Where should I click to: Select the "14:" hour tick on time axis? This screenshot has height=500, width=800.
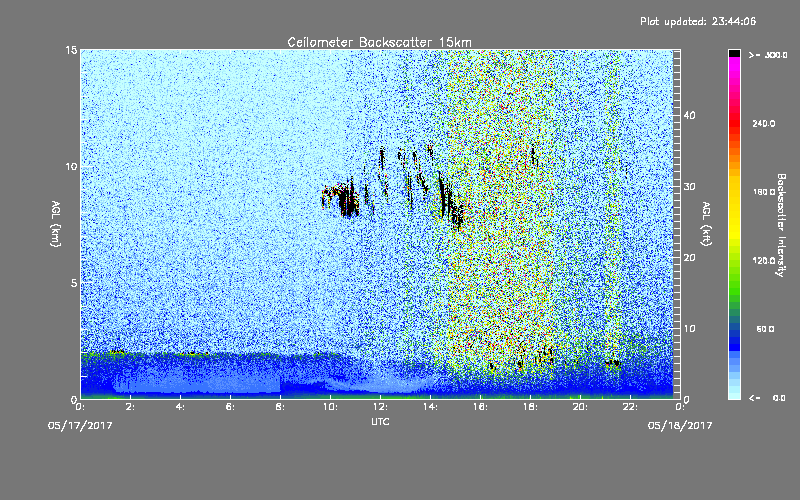[430, 407]
